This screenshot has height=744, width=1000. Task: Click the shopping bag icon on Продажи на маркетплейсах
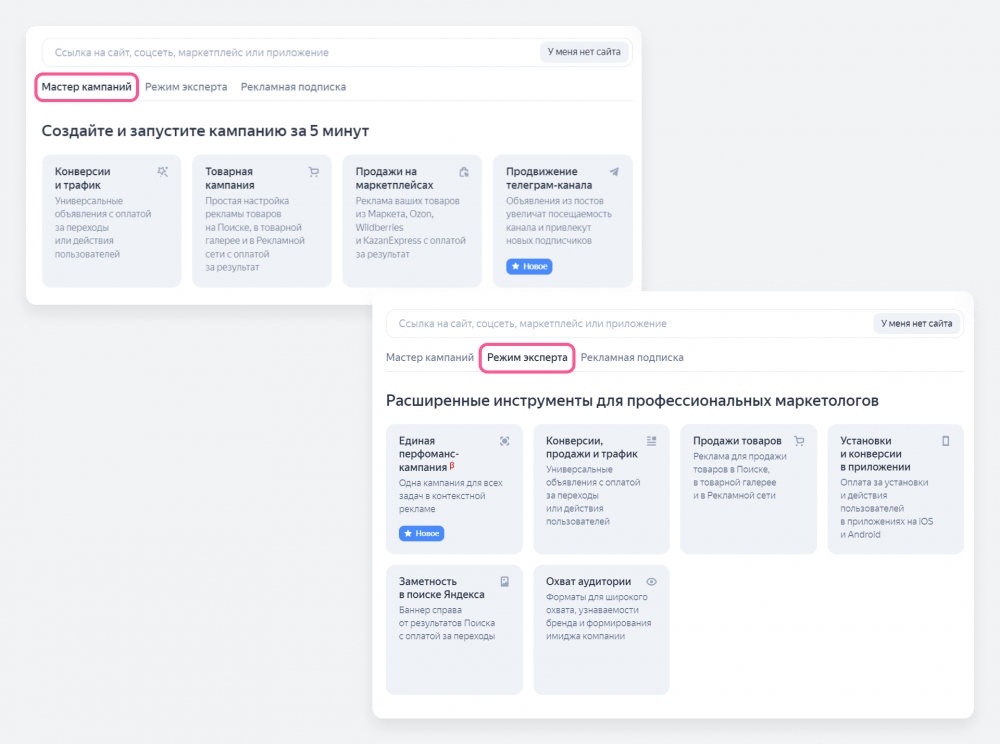click(464, 172)
